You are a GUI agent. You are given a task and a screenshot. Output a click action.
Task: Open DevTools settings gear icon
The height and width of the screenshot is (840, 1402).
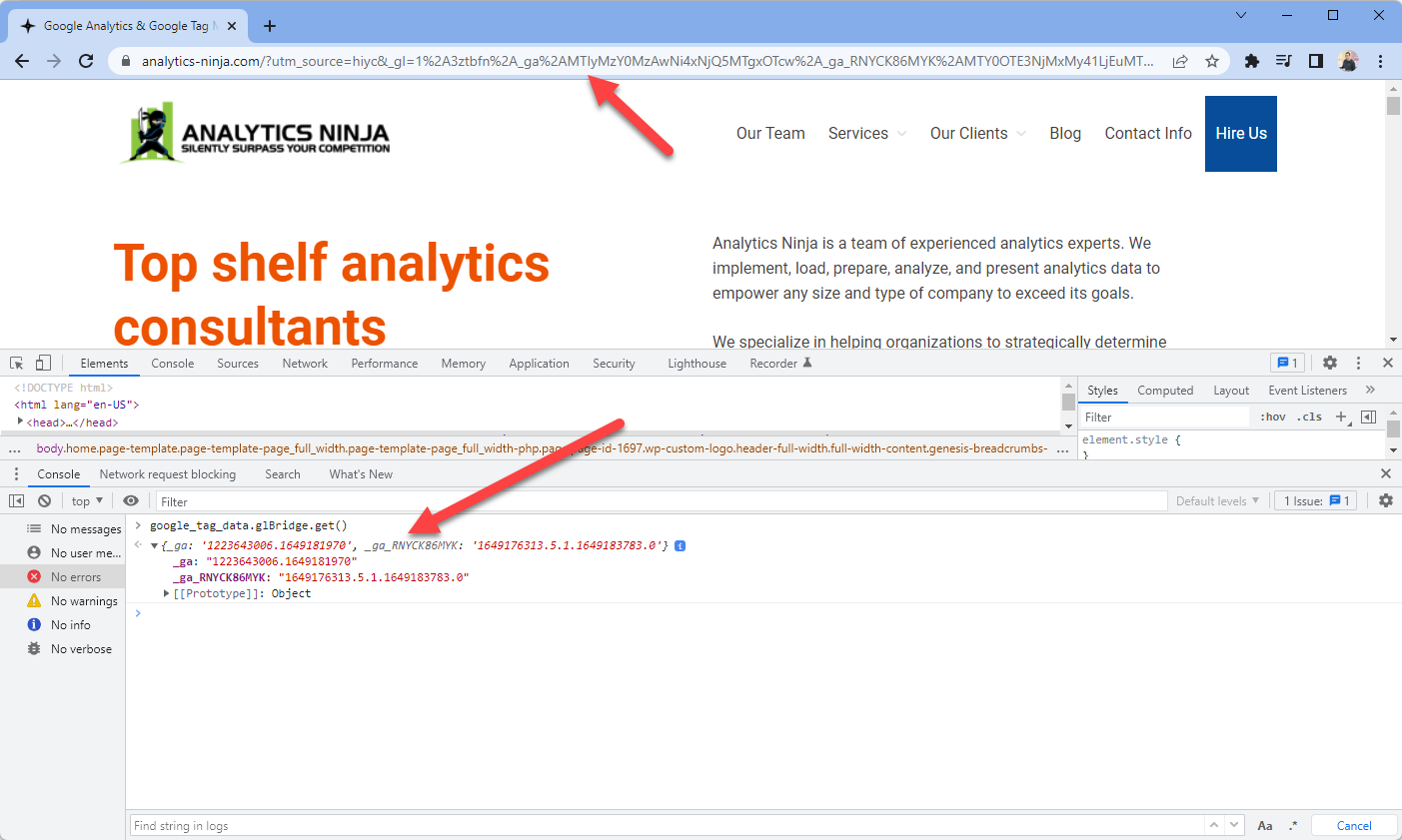click(x=1330, y=363)
